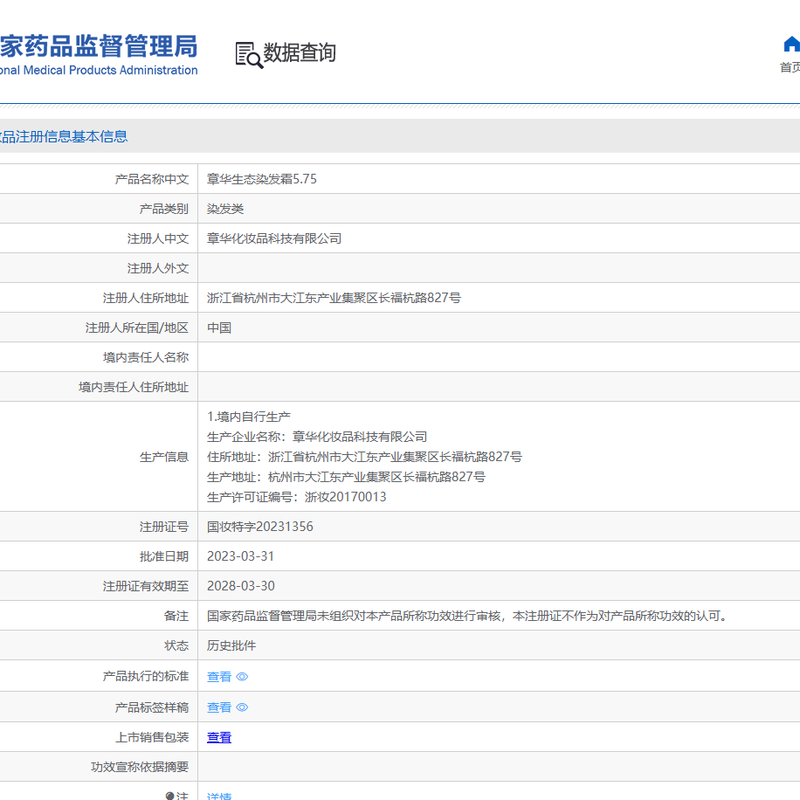Open the 查看 link for 产品标签样稿

[219, 707]
